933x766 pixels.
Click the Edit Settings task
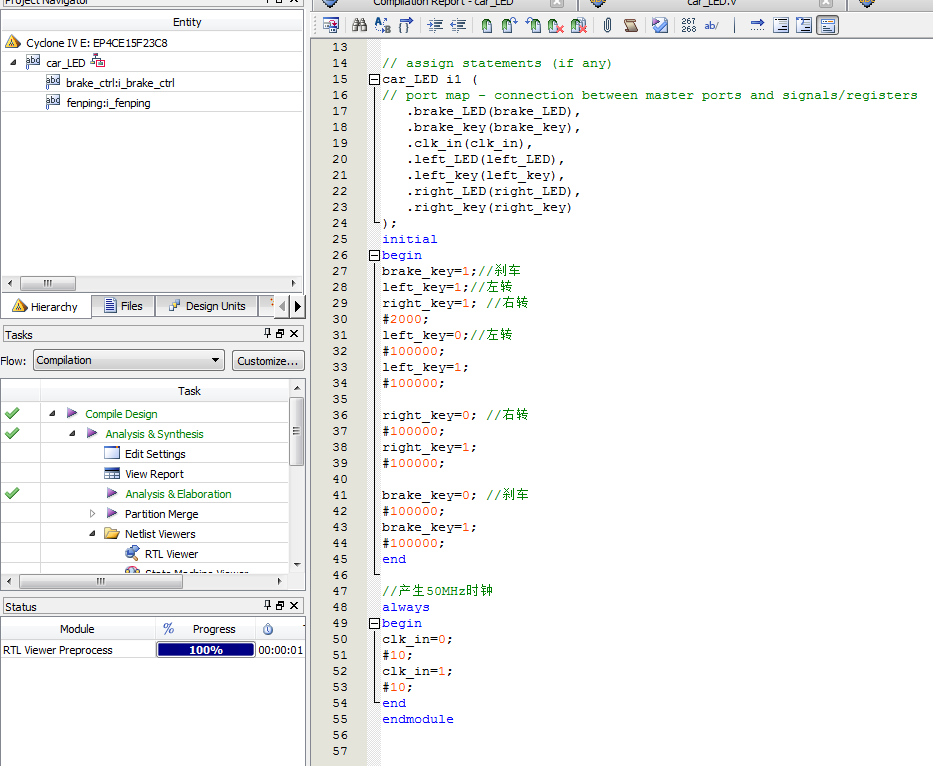pyautogui.click(x=155, y=454)
